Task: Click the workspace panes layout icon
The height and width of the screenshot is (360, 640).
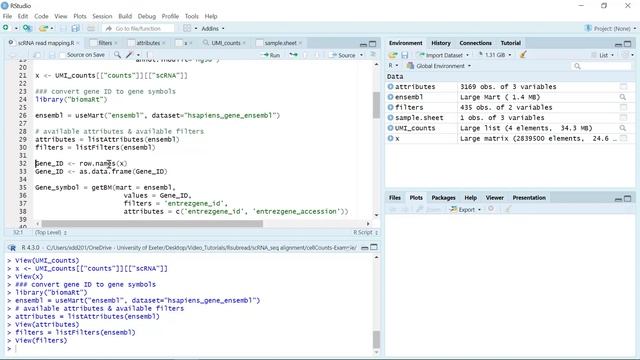Action: 187,28
